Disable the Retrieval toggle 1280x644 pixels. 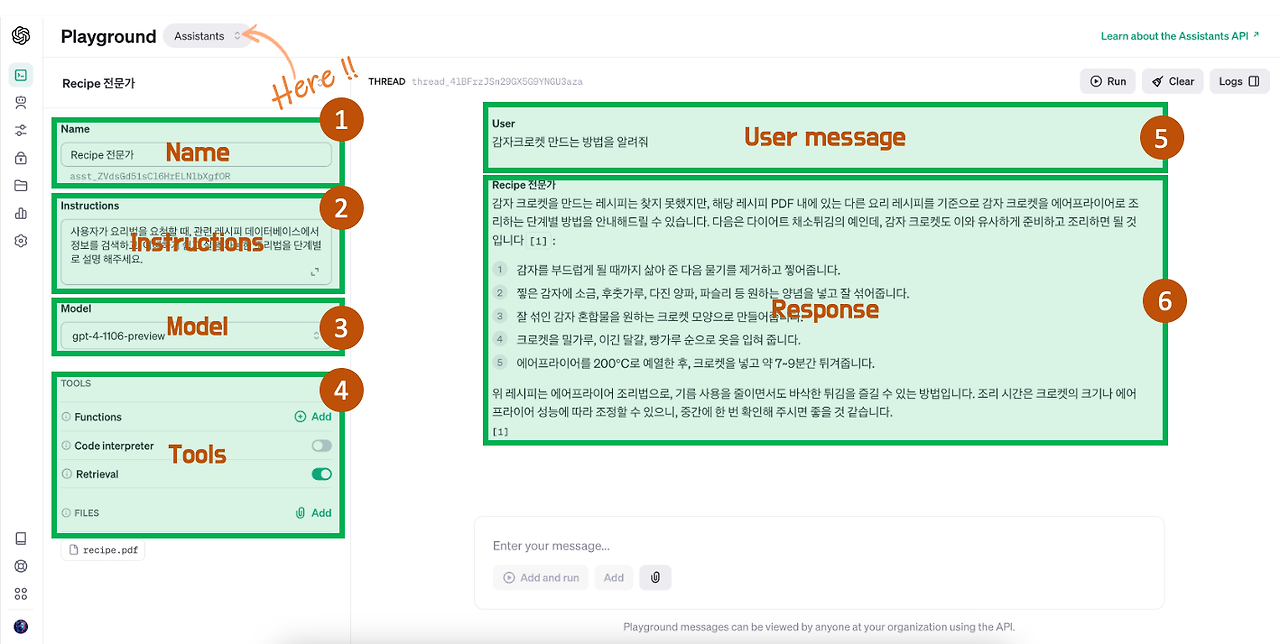click(321, 474)
